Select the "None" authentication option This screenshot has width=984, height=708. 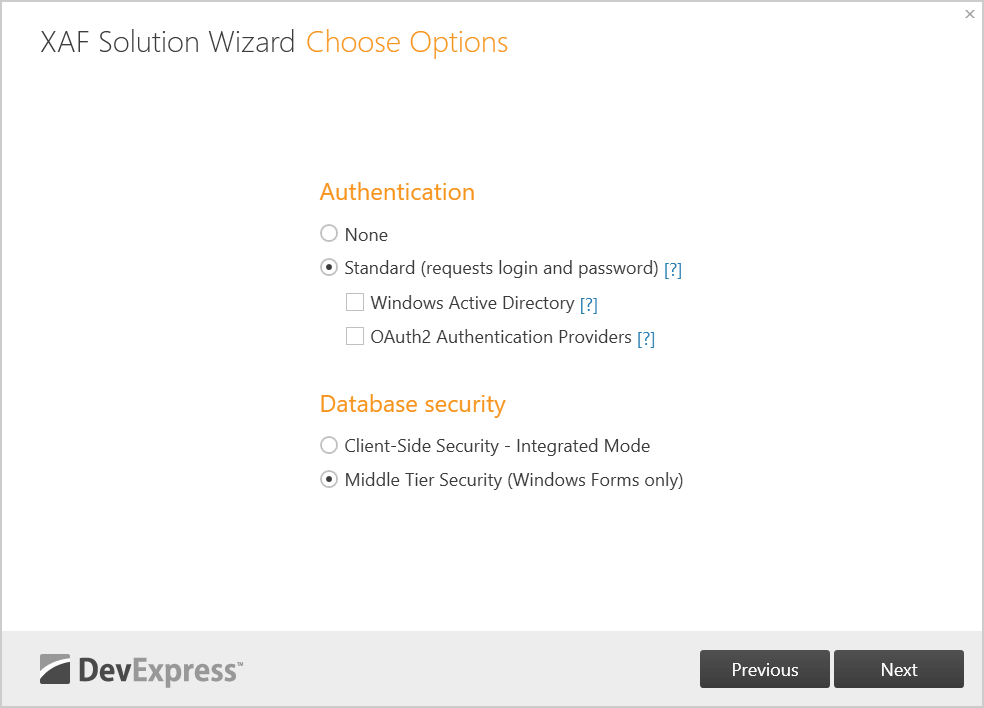(329, 233)
